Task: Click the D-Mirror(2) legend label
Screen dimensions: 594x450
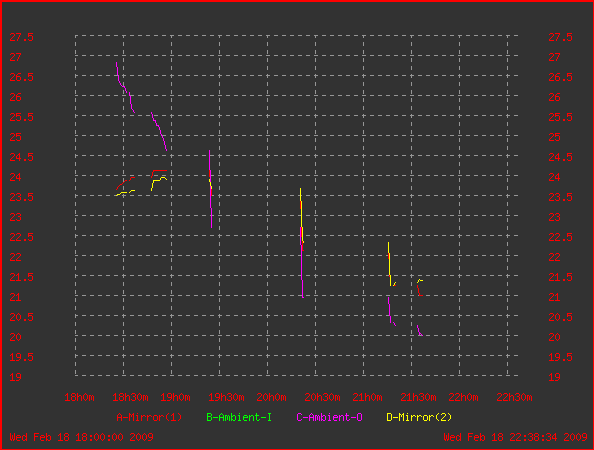Action: 419,417
